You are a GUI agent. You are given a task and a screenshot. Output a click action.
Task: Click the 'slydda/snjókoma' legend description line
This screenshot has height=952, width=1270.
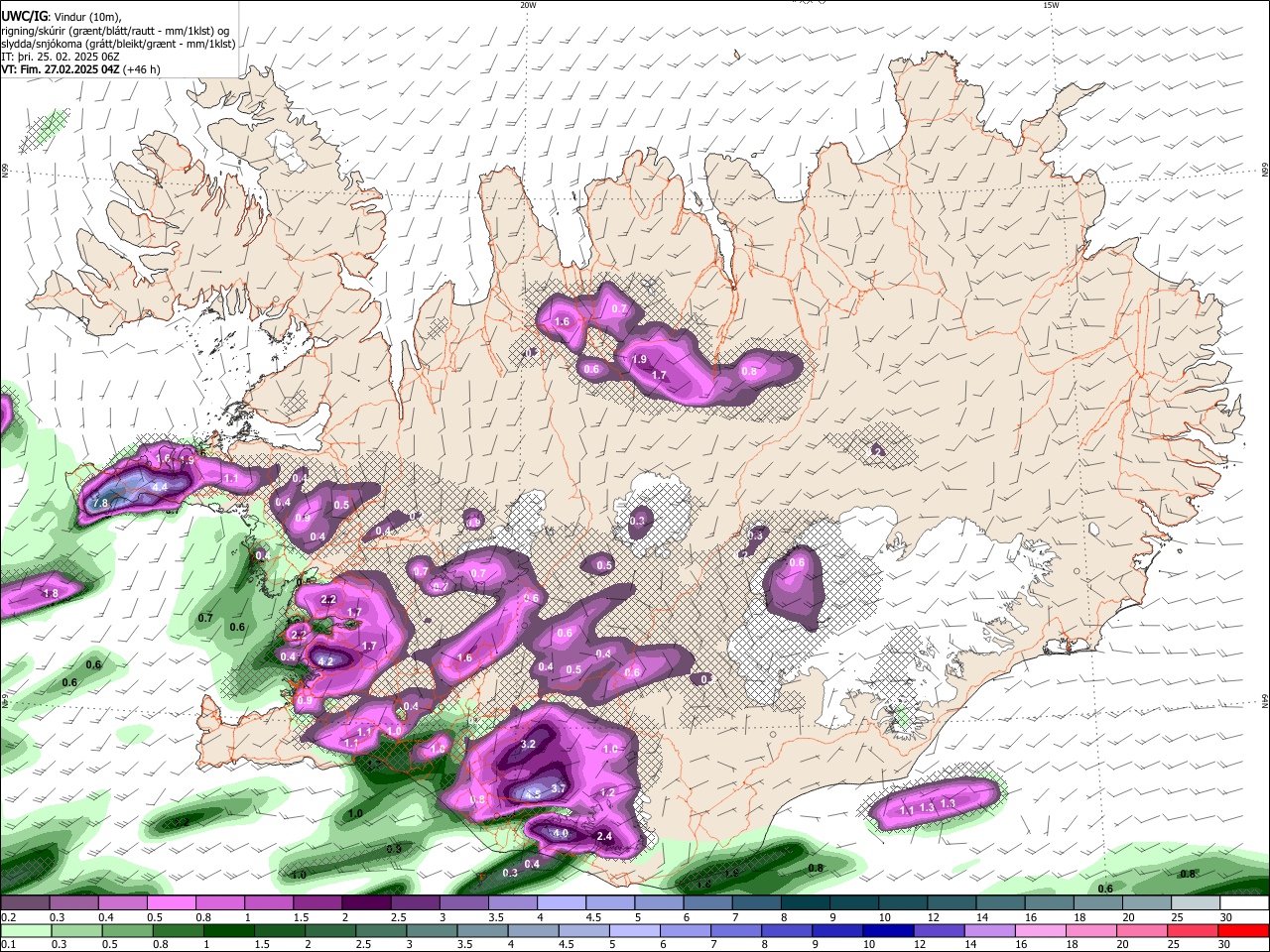pyautogui.click(x=118, y=44)
